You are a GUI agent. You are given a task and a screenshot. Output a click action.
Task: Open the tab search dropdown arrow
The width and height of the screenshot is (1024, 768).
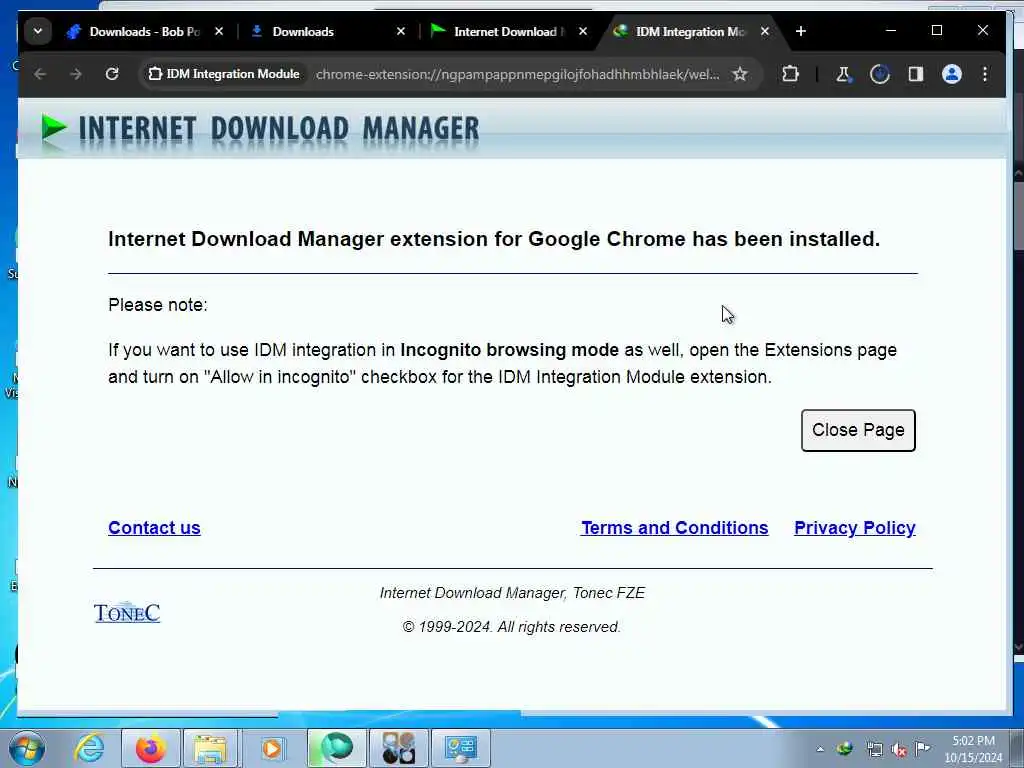[x=38, y=31]
